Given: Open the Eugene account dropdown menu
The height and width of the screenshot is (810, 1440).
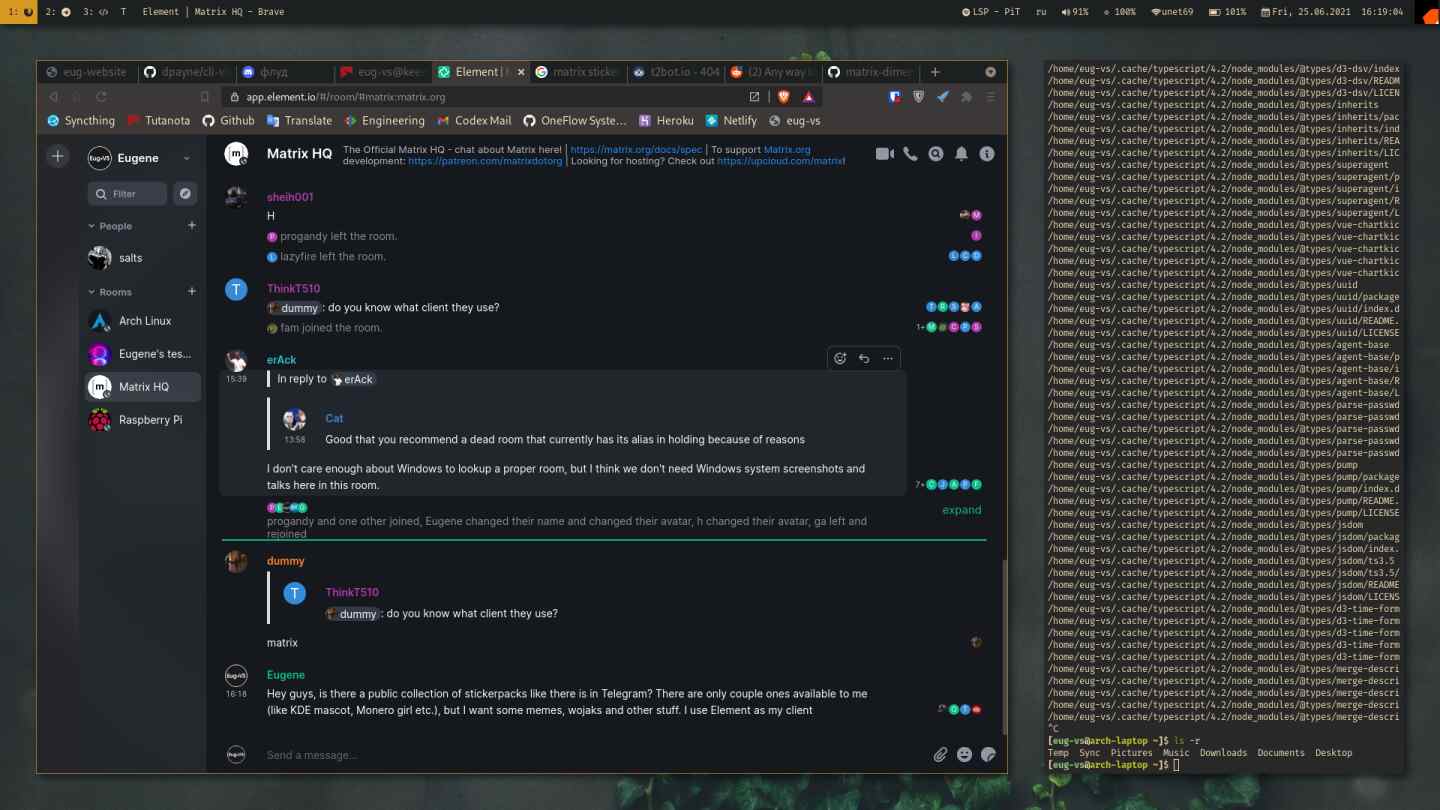Looking at the screenshot, I should pyautogui.click(x=186, y=158).
